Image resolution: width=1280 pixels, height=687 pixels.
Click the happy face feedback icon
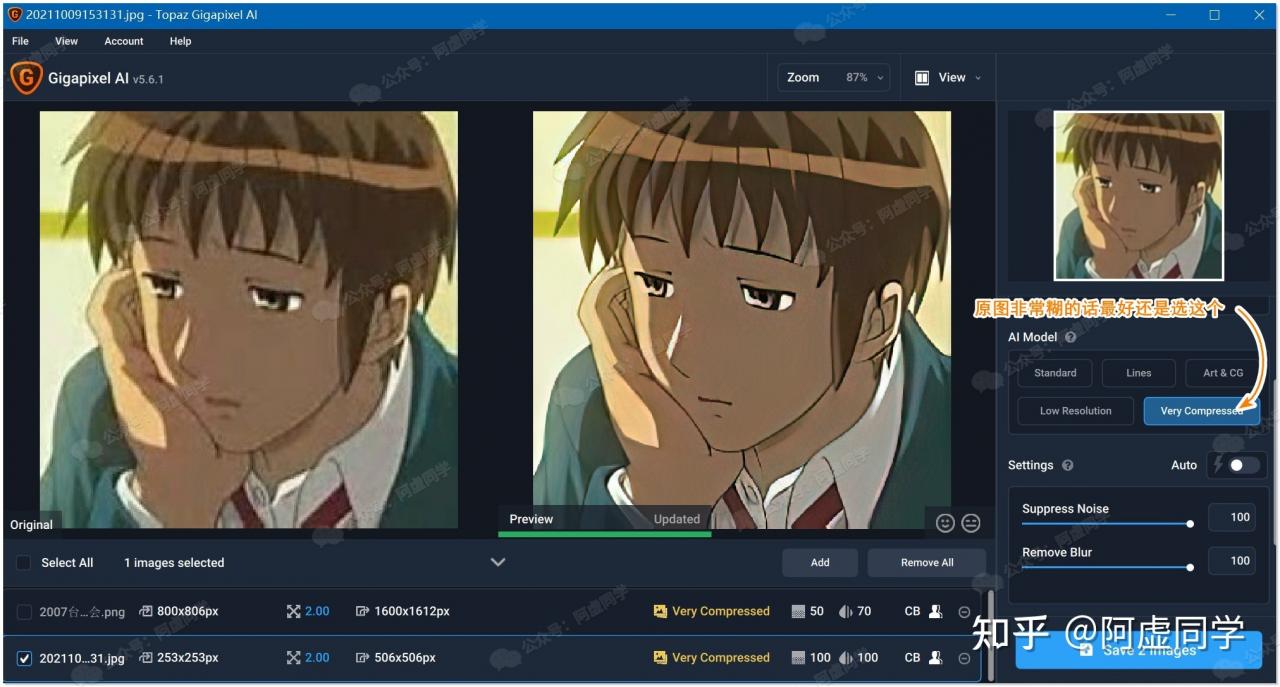[x=945, y=523]
